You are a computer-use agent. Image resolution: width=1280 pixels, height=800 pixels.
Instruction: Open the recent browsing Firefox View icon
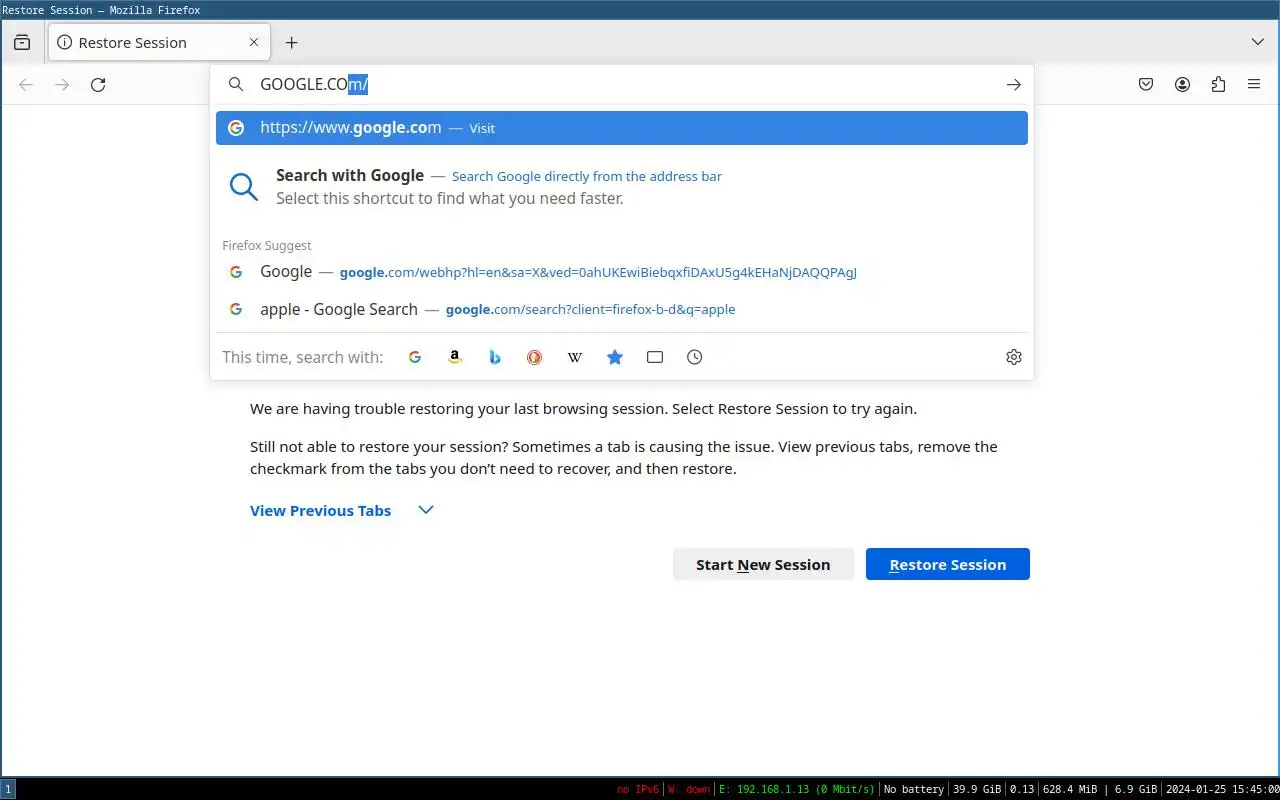click(22, 43)
